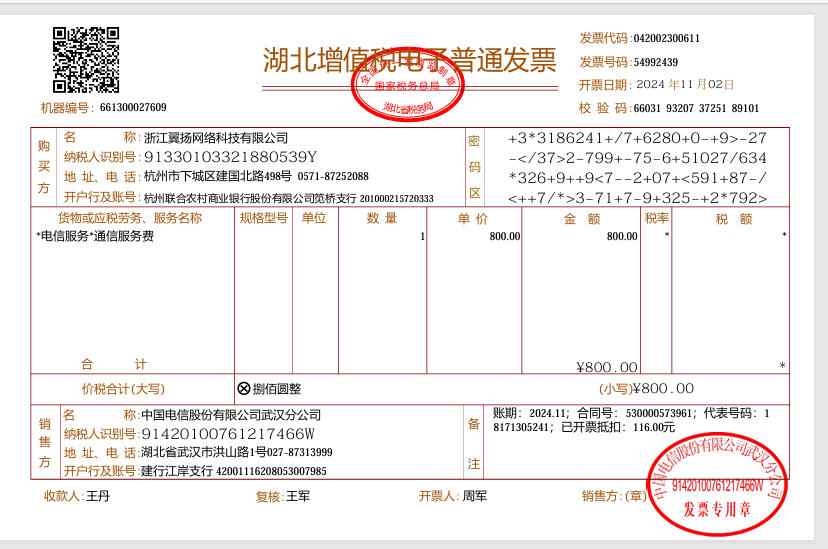
Task: Click the seller name 中国电信股份有限公司武汉分公司
Action: click(231, 415)
